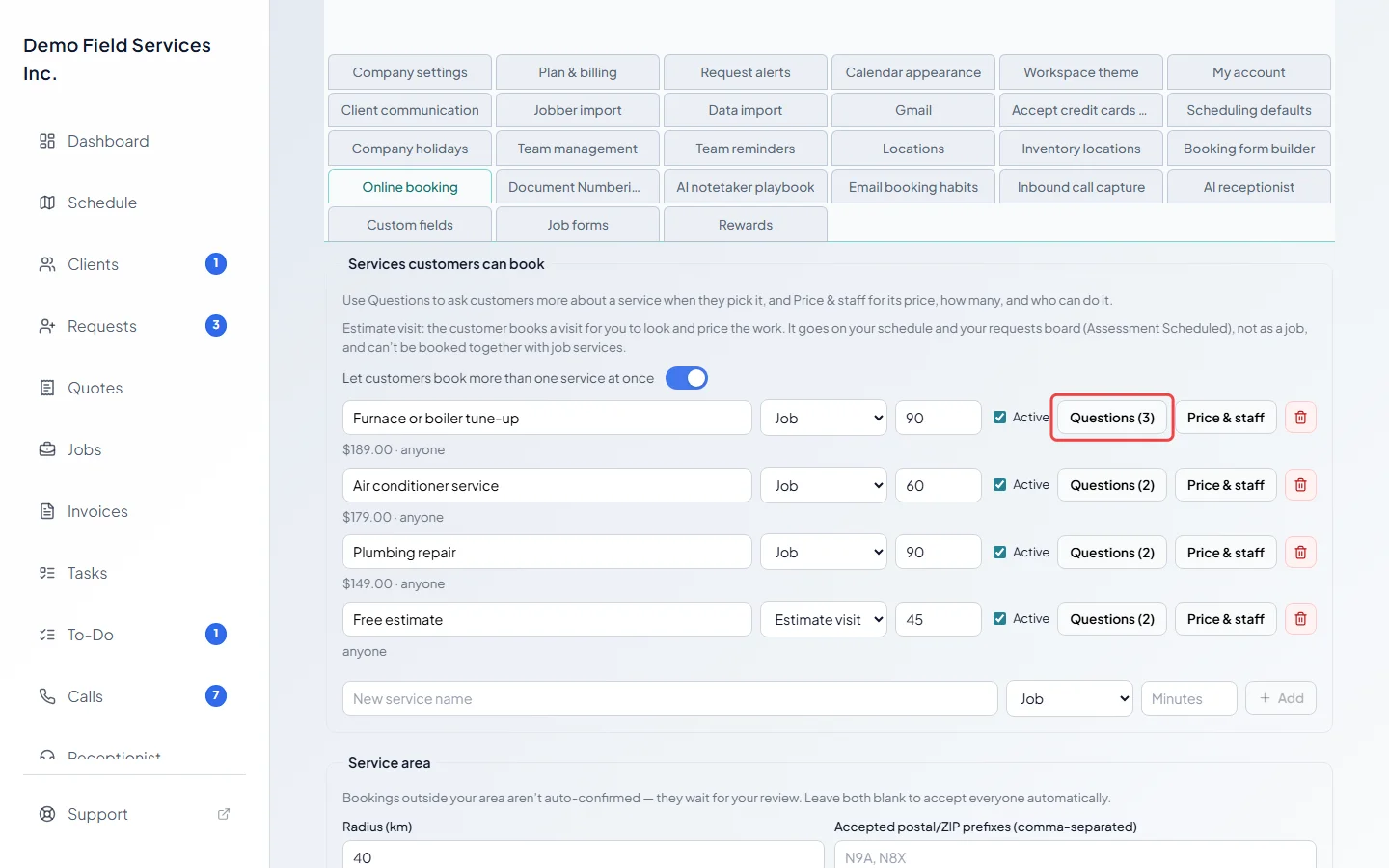Open Questions (2) for Air conditioner service
Image resolution: width=1389 pixels, height=868 pixels.
(1112, 485)
